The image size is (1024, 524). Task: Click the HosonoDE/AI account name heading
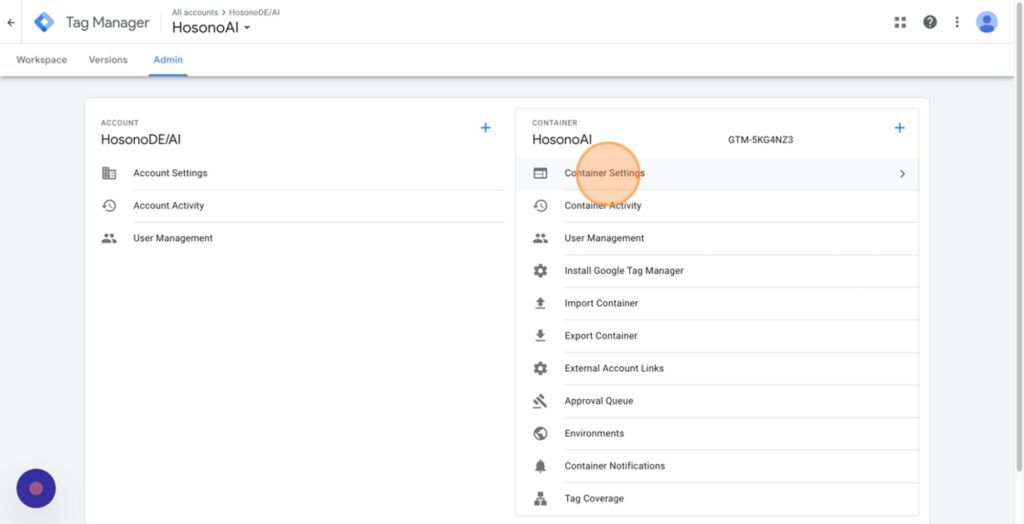click(140, 139)
